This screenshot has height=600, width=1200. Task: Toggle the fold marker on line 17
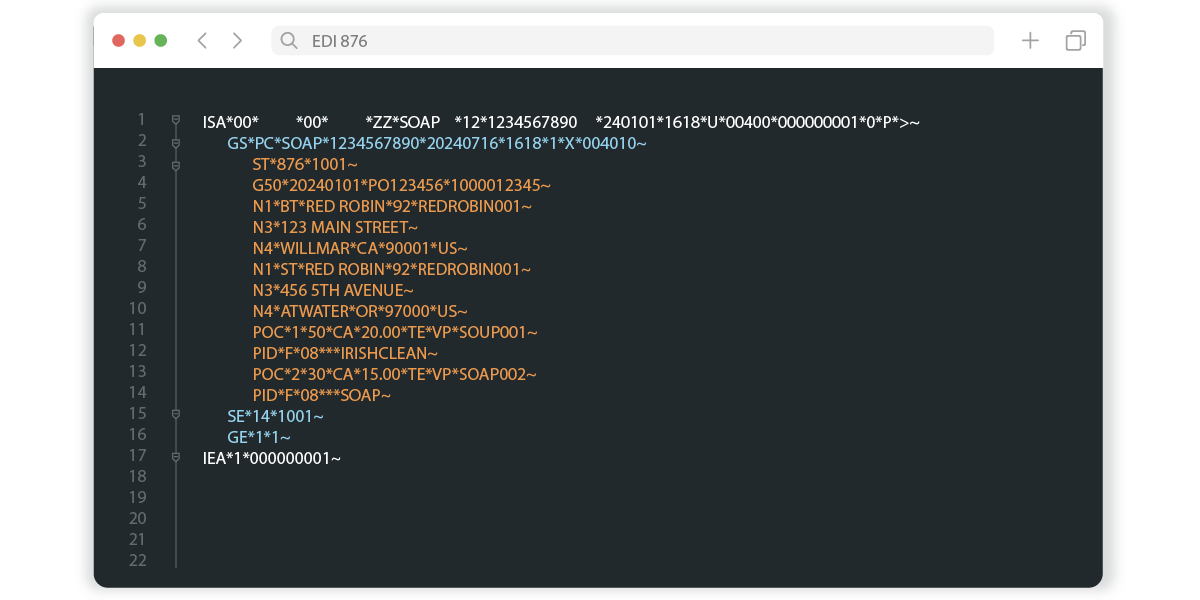(x=176, y=456)
